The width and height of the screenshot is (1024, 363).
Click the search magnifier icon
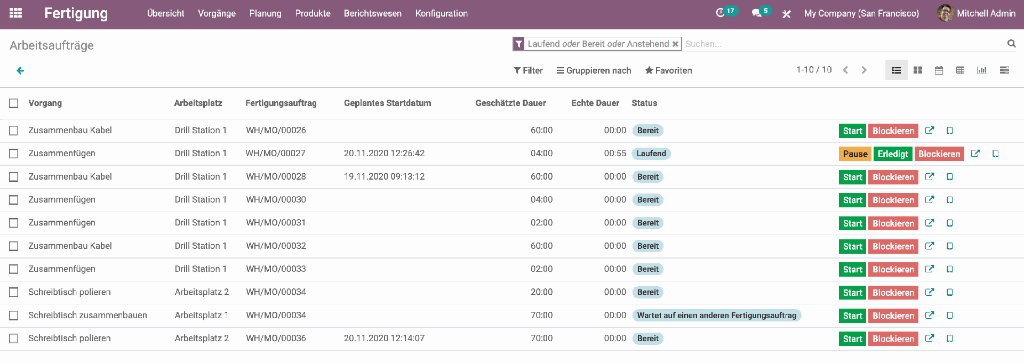1012,44
